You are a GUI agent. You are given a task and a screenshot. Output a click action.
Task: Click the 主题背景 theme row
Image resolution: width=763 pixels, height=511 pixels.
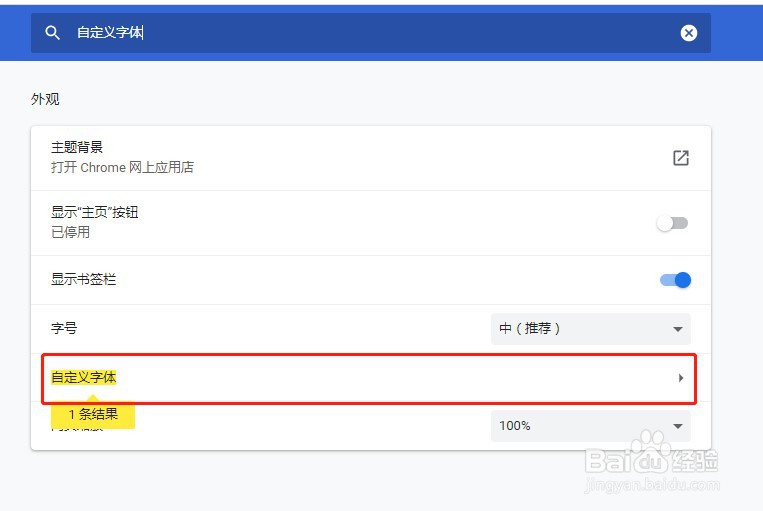click(371, 158)
